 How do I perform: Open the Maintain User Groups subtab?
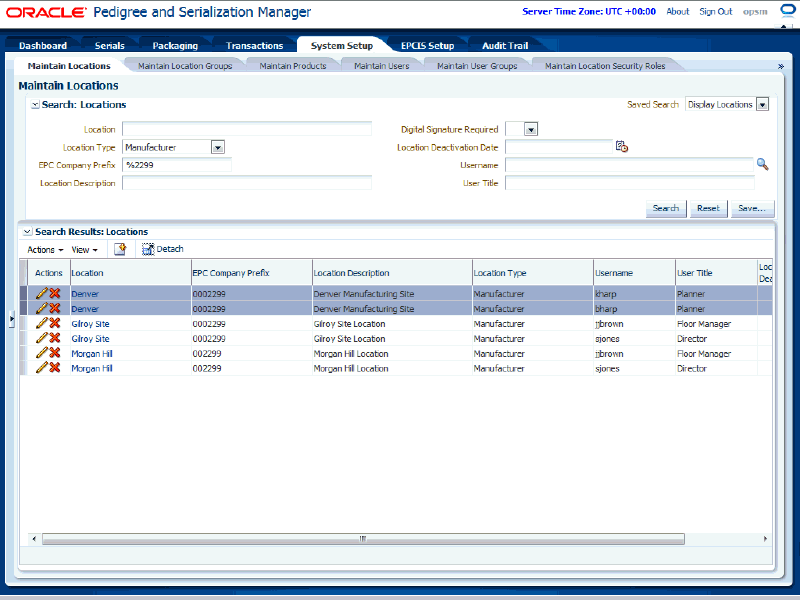point(477,66)
